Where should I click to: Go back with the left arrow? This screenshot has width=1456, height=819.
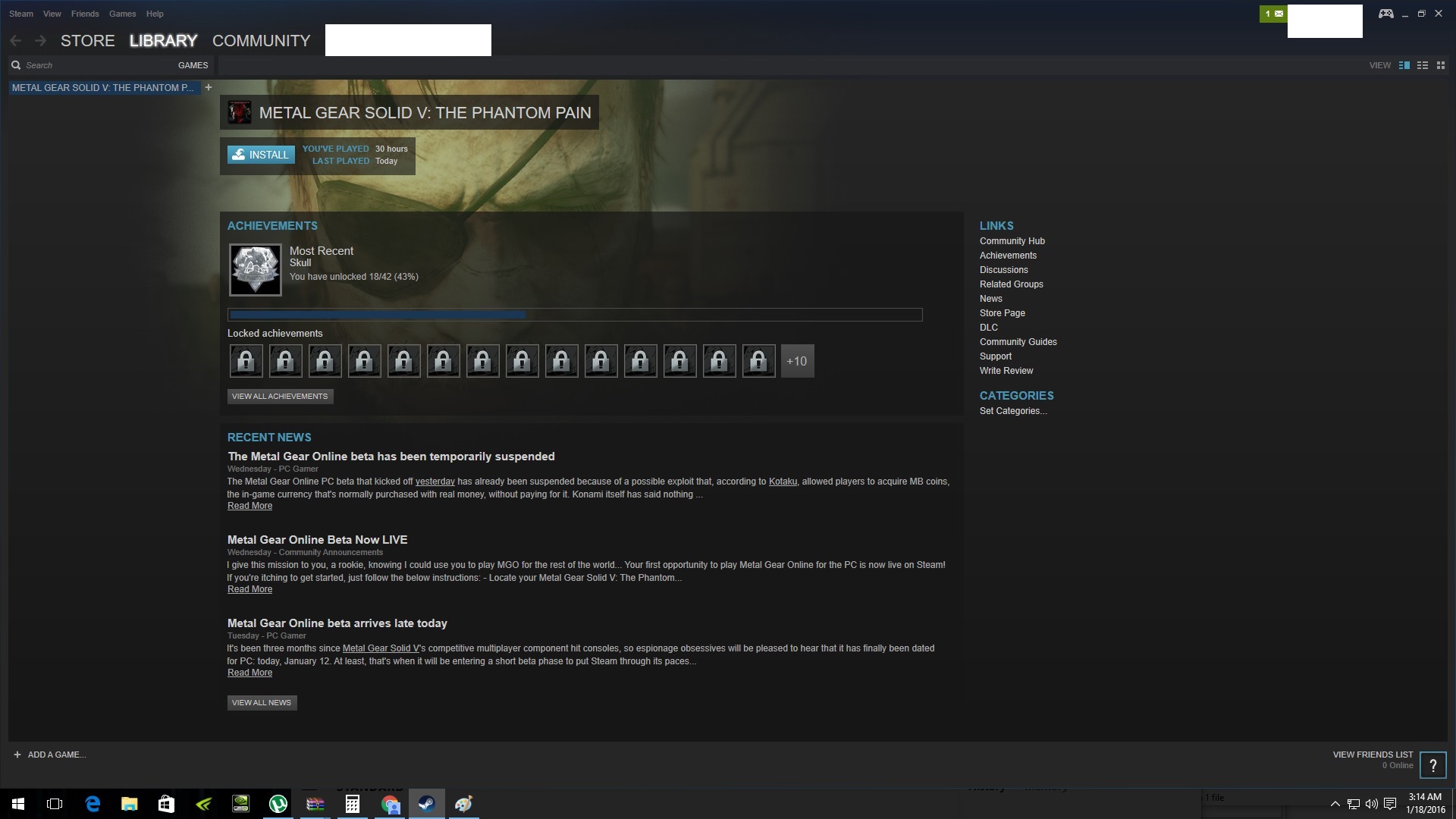[x=16, y=41]
